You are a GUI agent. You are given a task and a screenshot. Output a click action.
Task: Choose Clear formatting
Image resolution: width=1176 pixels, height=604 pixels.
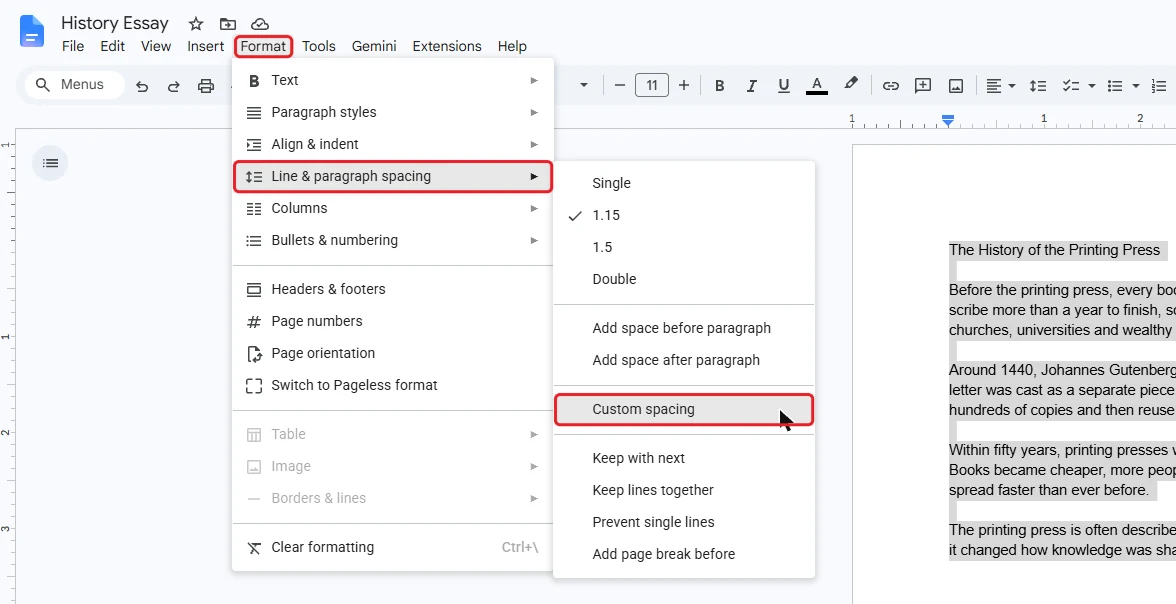pyautogui.click(x=393, y=547)
